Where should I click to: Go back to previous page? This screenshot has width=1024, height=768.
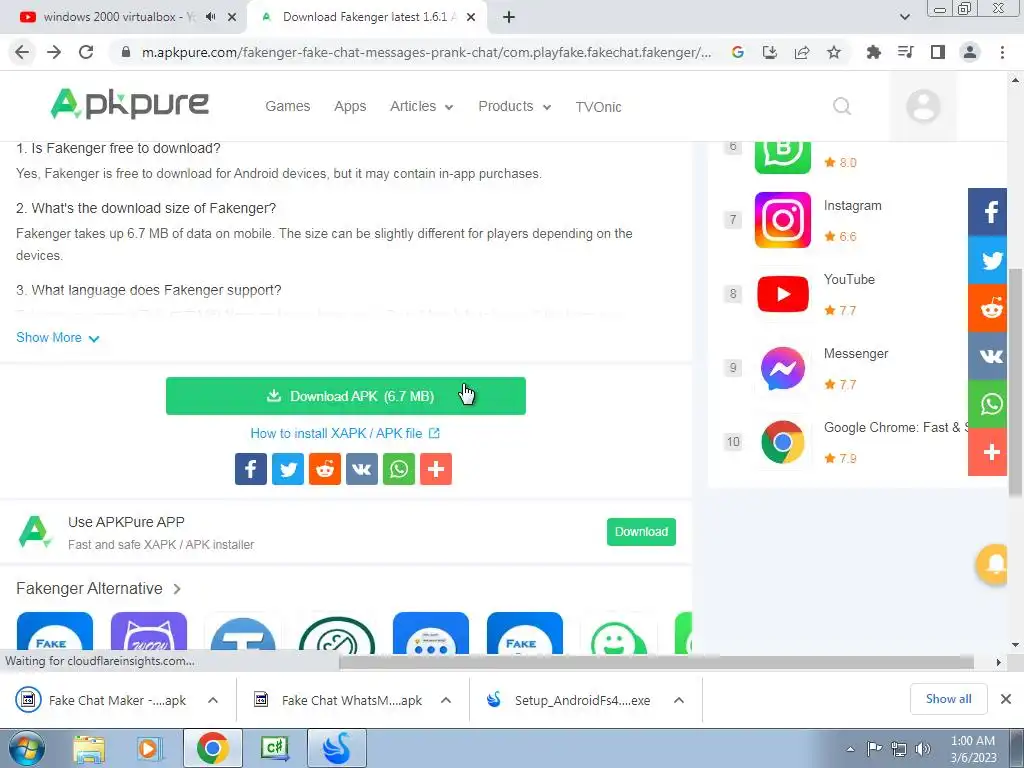(x=22, y=52)
